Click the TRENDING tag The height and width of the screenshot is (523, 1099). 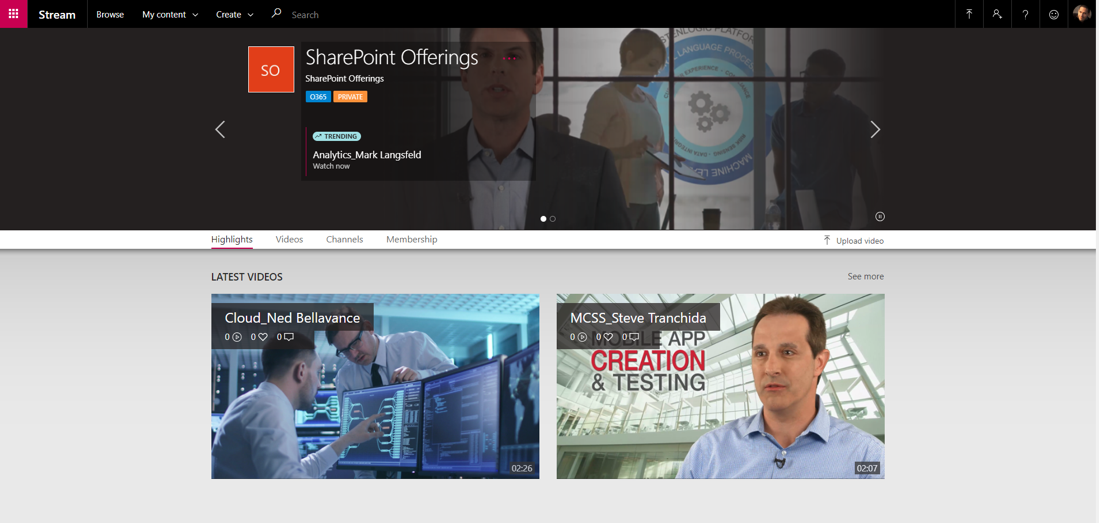pyautogui.click(x=337, y=136)
